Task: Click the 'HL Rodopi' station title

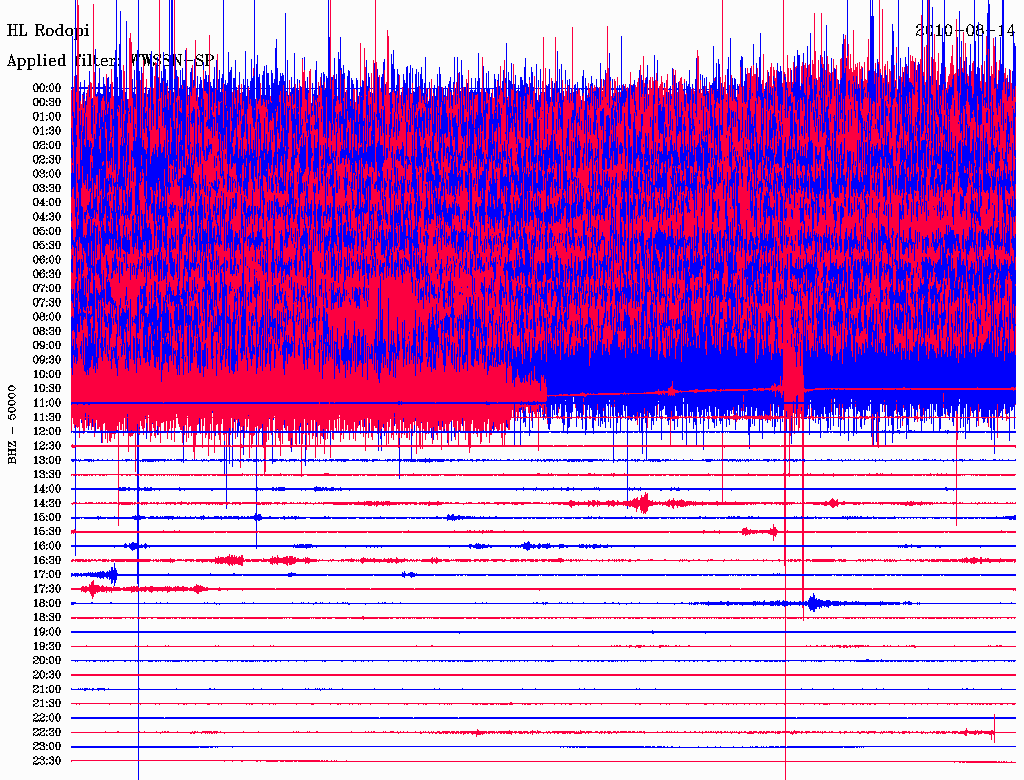Action: 48,30
